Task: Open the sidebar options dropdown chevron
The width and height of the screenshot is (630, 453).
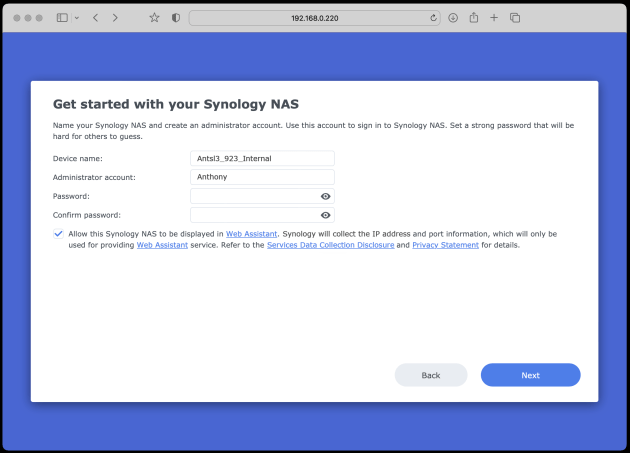Action: [x=77, y=18]
